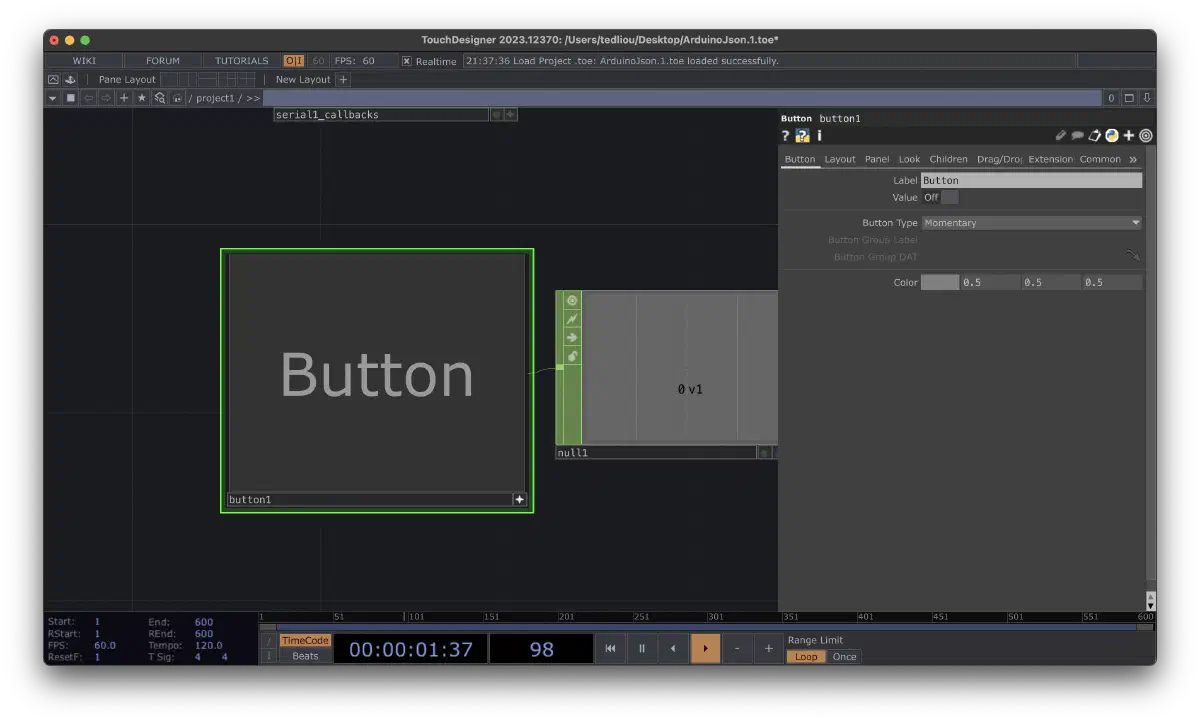Open the TUTORIALS menu item

tap(240, 60)
